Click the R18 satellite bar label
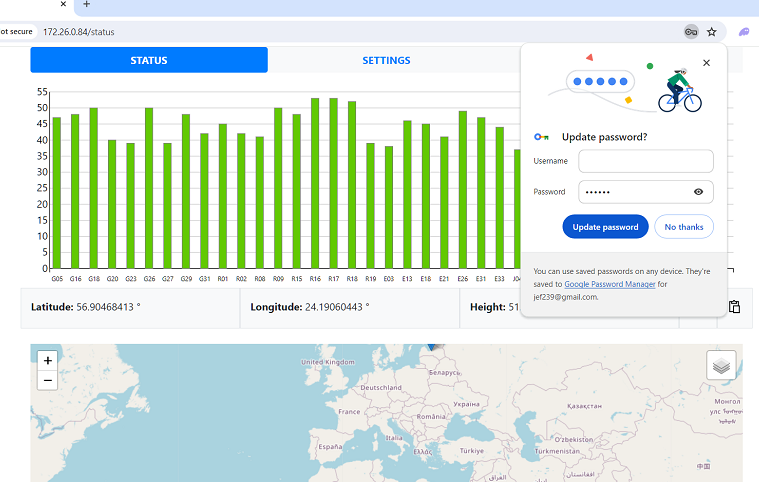This screenshot has height=482, width=759. tap(352, 279)
